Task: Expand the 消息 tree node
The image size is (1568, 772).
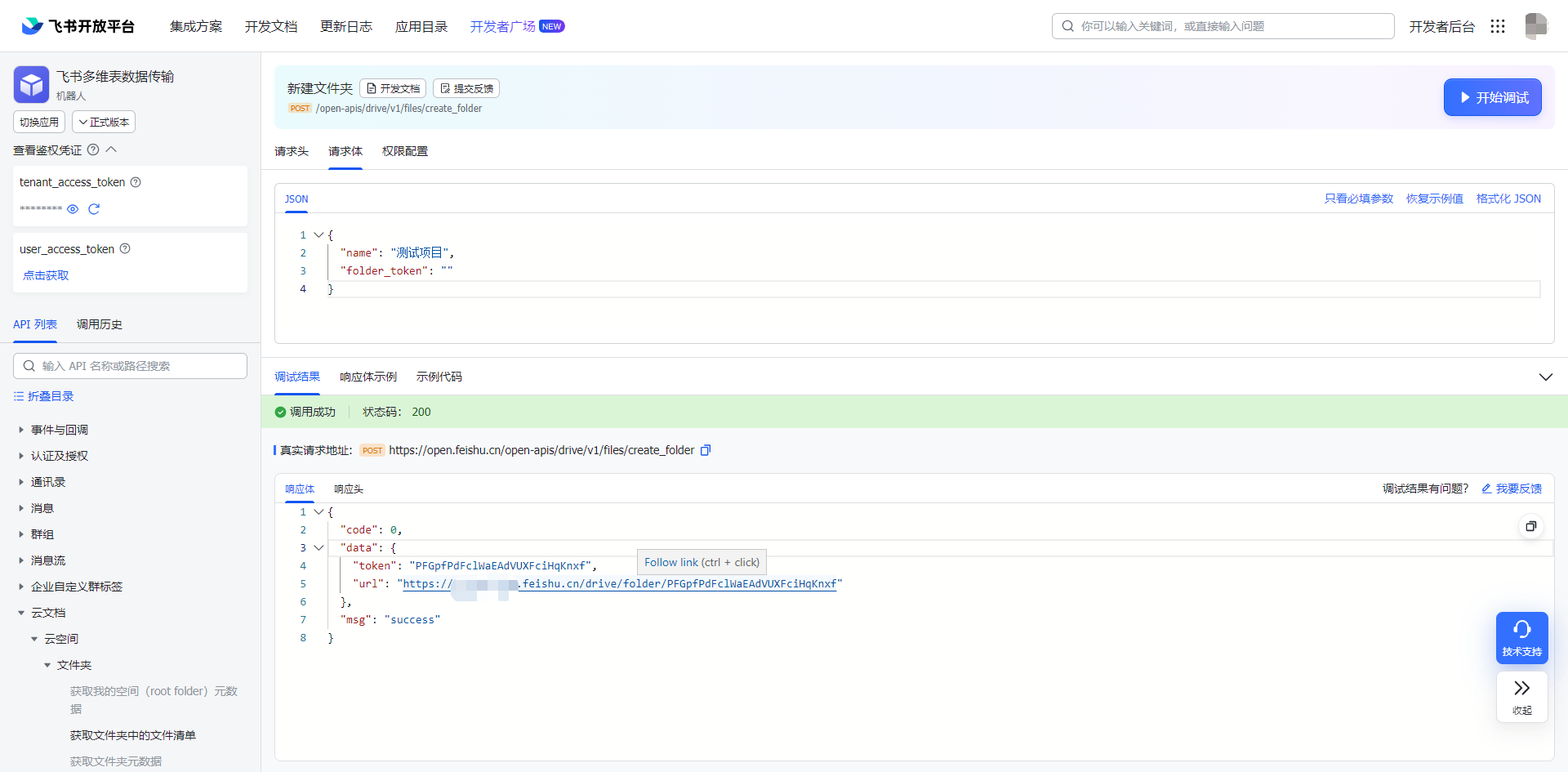Action: 21,508
